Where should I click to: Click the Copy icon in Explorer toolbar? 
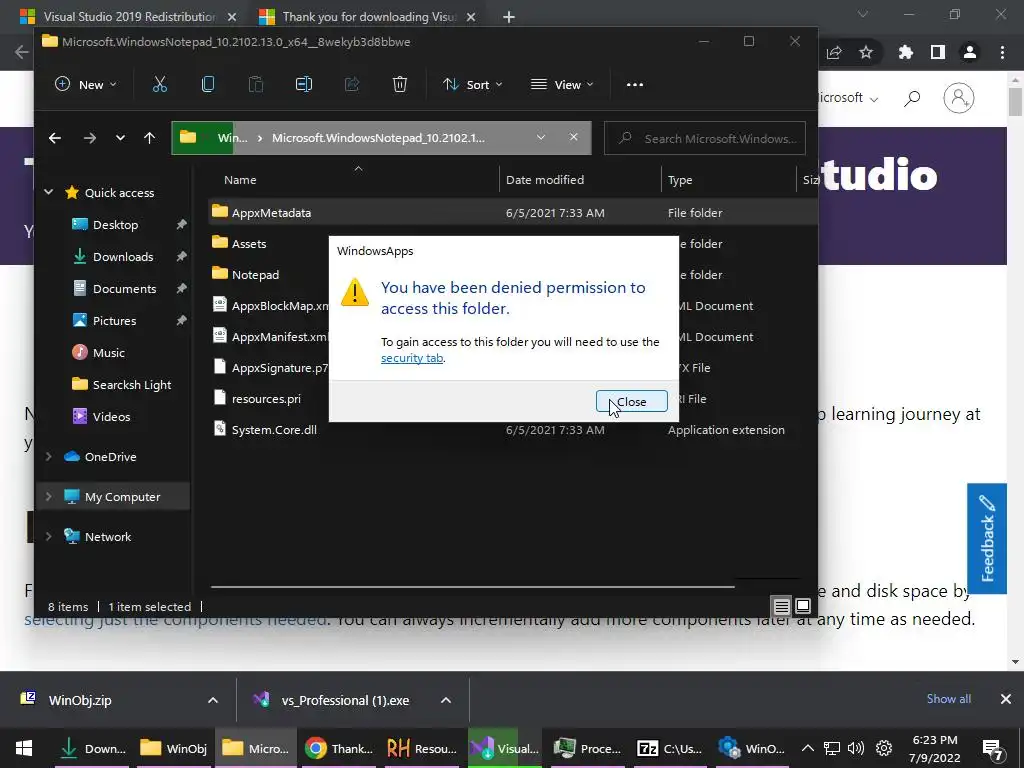(x=208, y=84)
